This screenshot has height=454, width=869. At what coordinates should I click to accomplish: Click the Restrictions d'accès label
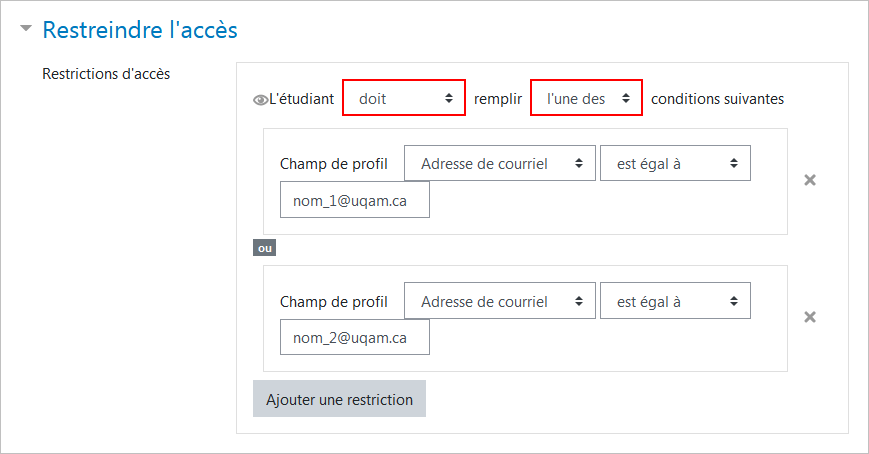106,74
